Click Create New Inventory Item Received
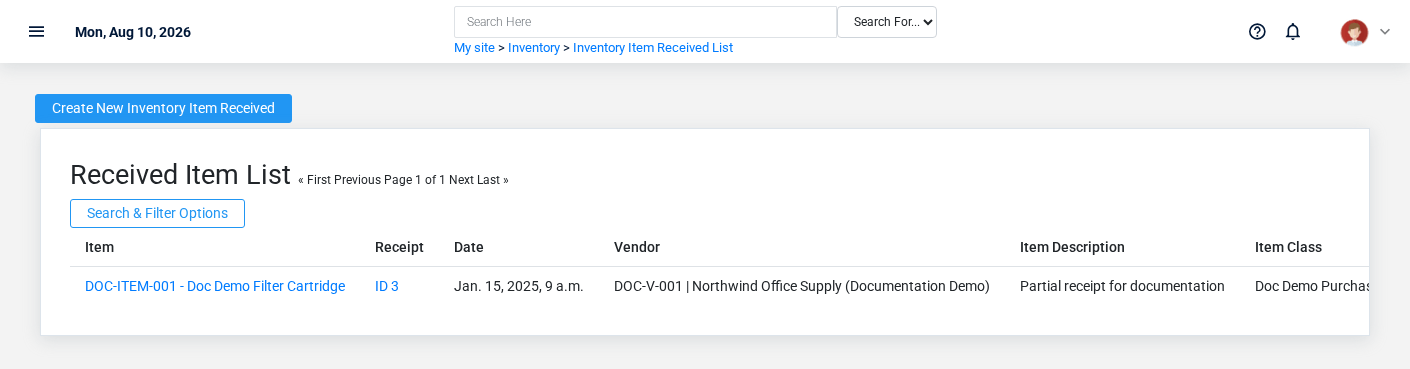 (163, 108)
